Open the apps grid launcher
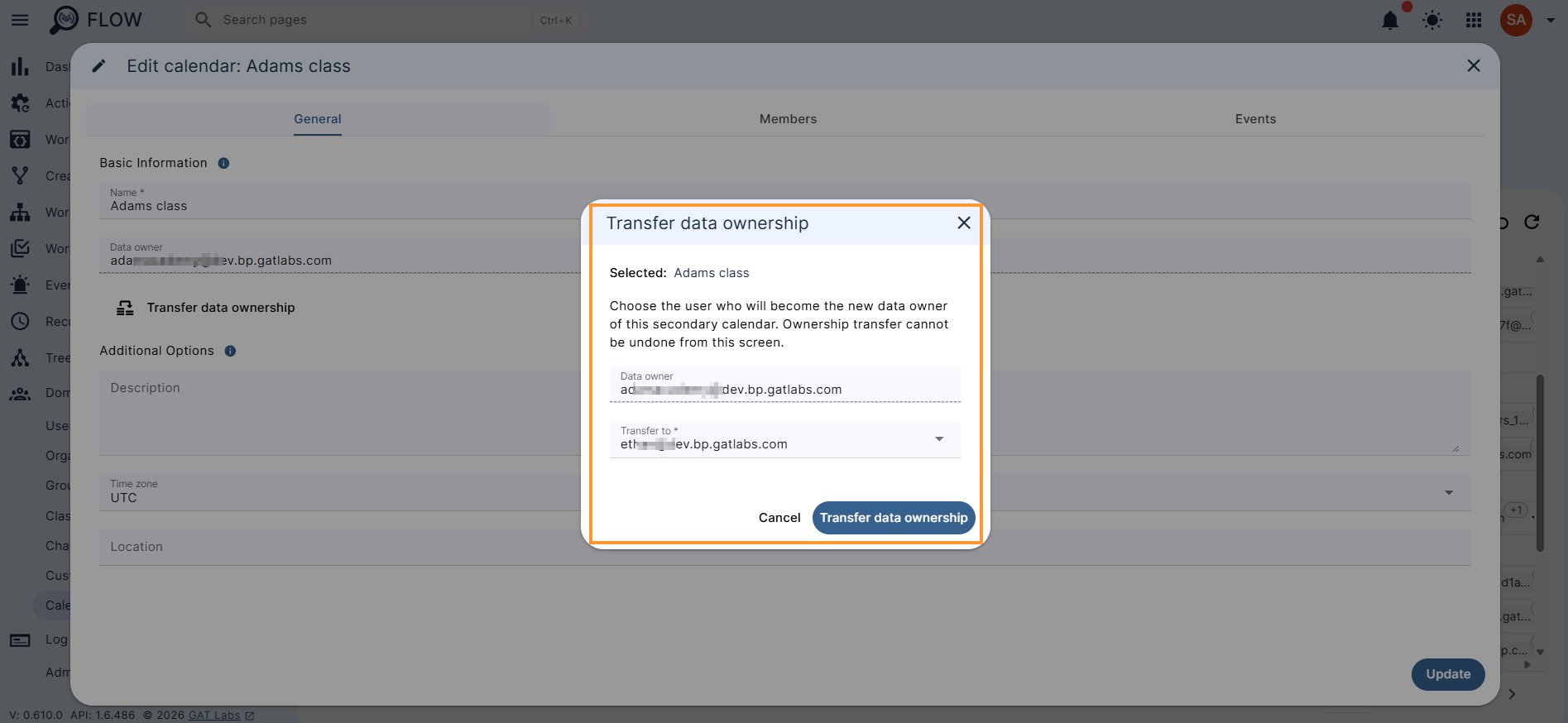 [1474, 21]
